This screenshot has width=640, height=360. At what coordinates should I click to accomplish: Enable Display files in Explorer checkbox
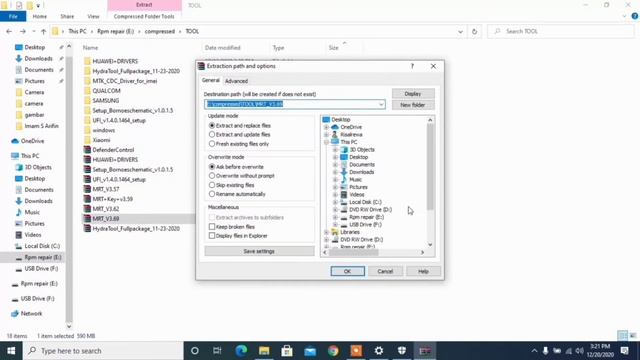[x=238, y=236]
